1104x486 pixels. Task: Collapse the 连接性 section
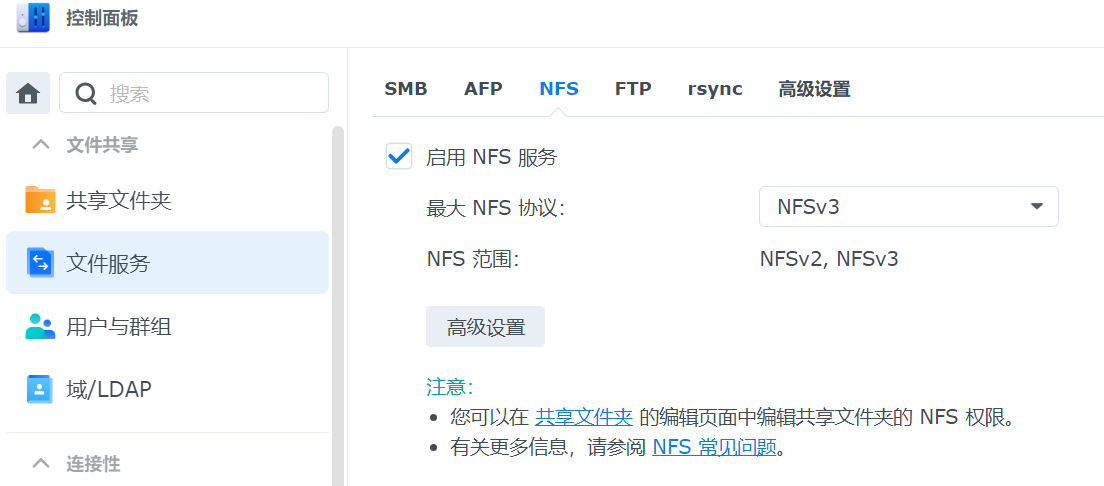coord(41,463)
